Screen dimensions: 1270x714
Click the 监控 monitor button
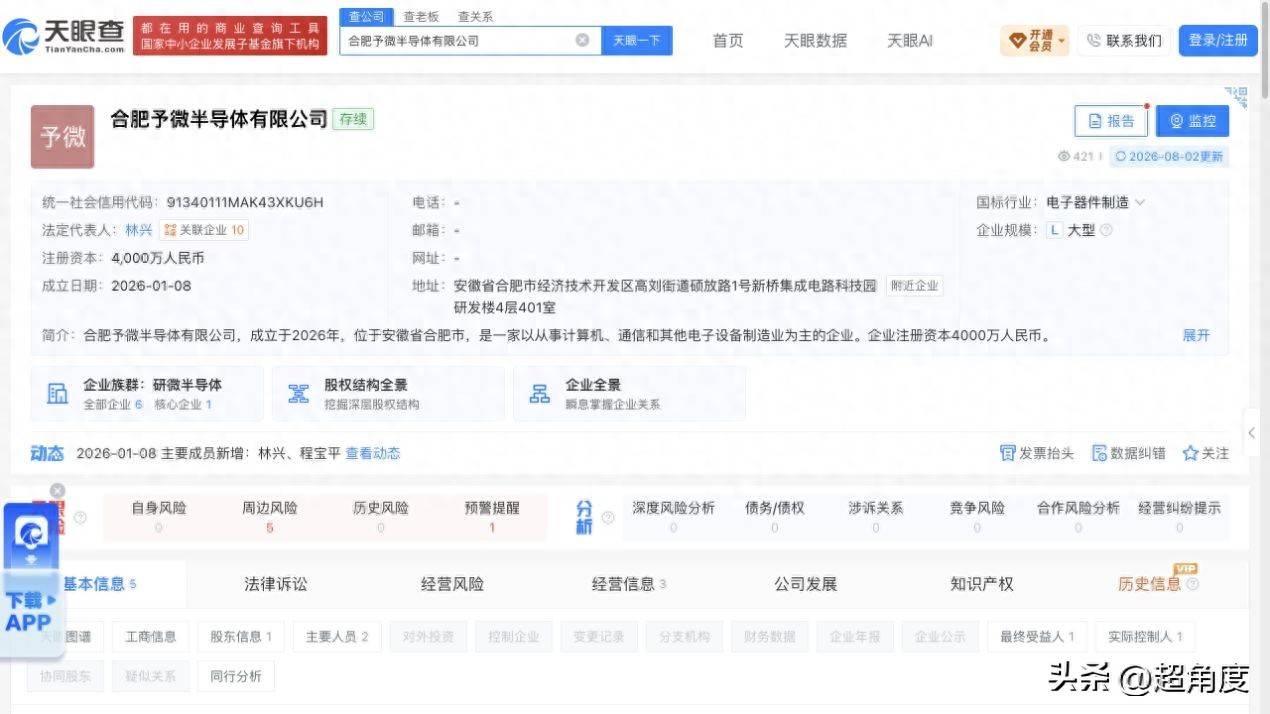pos(1192,121)
